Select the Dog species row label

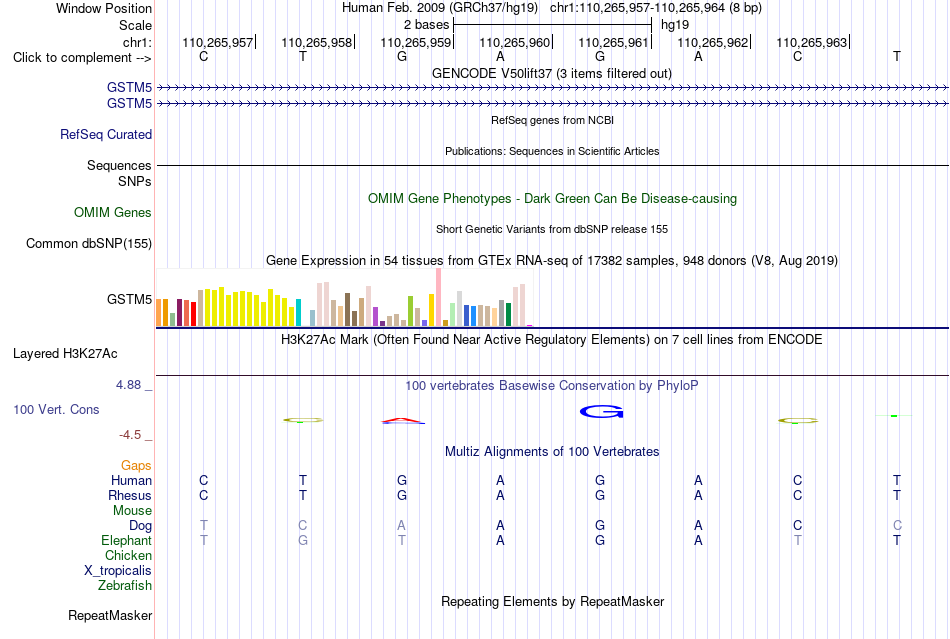click(x=140, y=526)
